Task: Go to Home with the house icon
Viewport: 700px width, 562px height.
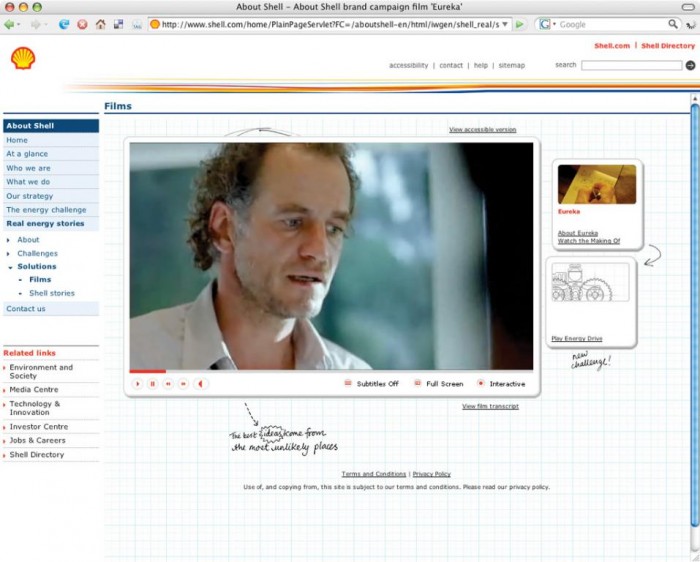Action: click(100, 25)
